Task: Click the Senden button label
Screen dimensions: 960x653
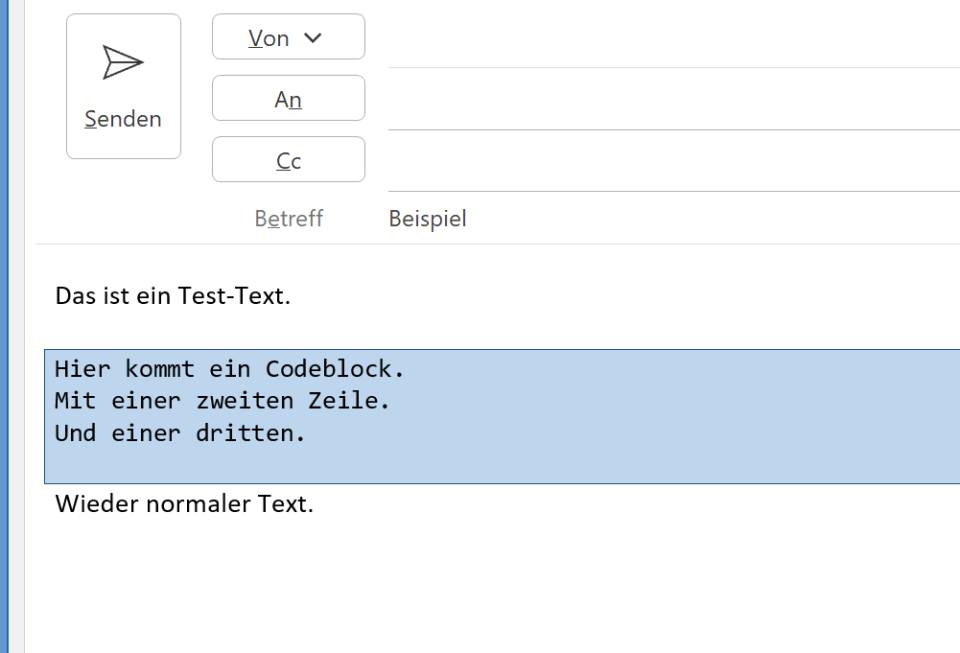Action: 122,118
